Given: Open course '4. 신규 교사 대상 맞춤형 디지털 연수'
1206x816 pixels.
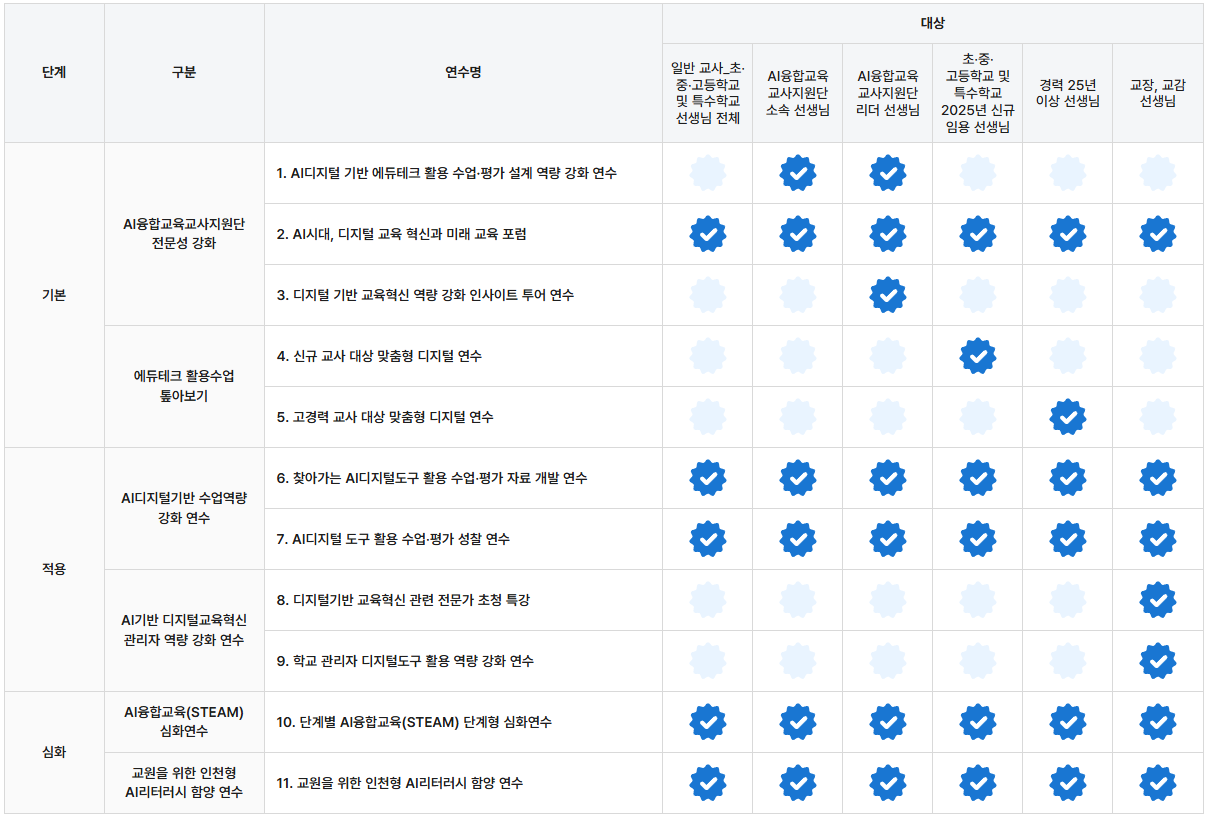Looking at the screenshot, I should (x=379, y=356).
